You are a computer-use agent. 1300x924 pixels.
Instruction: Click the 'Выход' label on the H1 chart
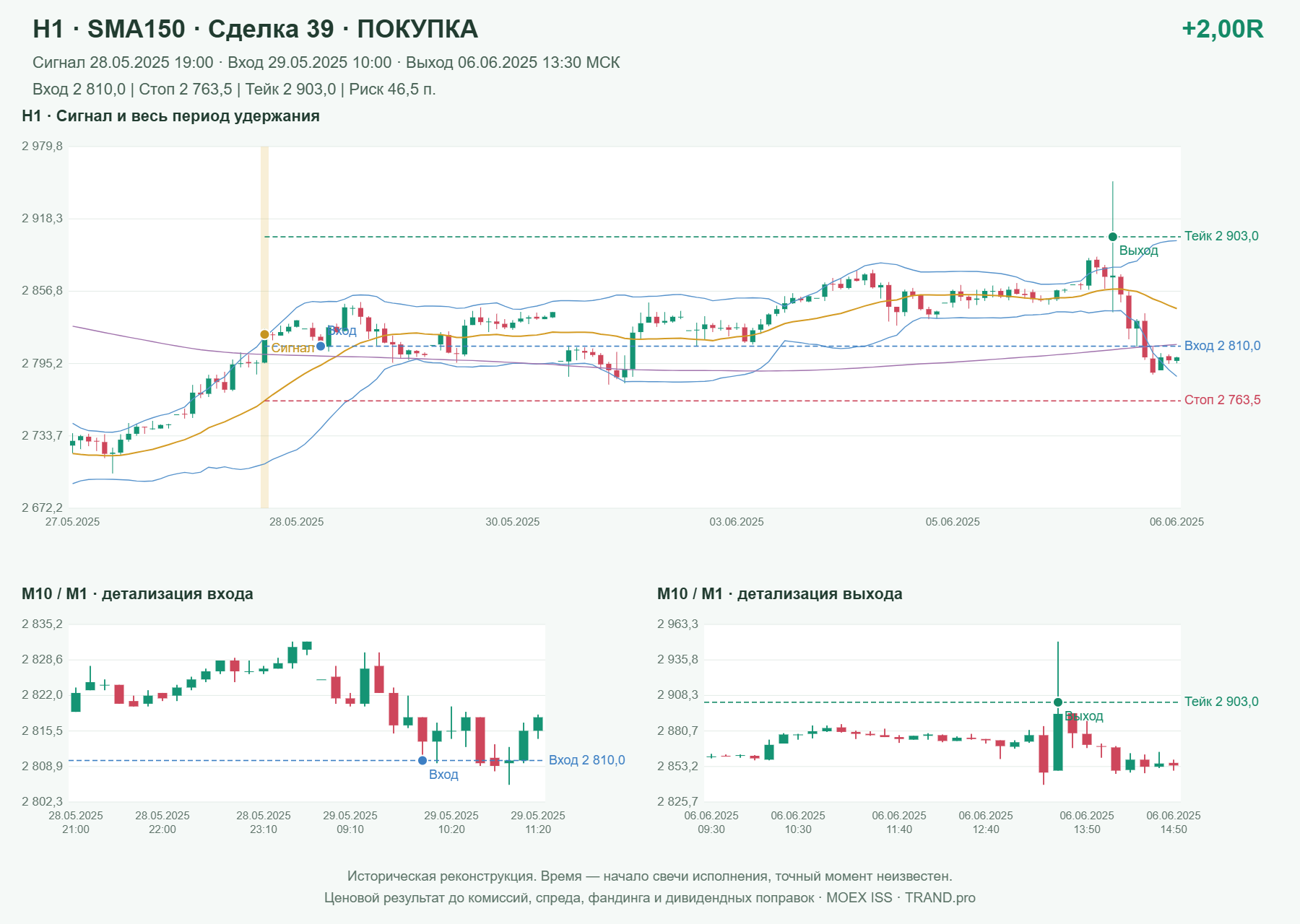click(x=1139, y=250)
